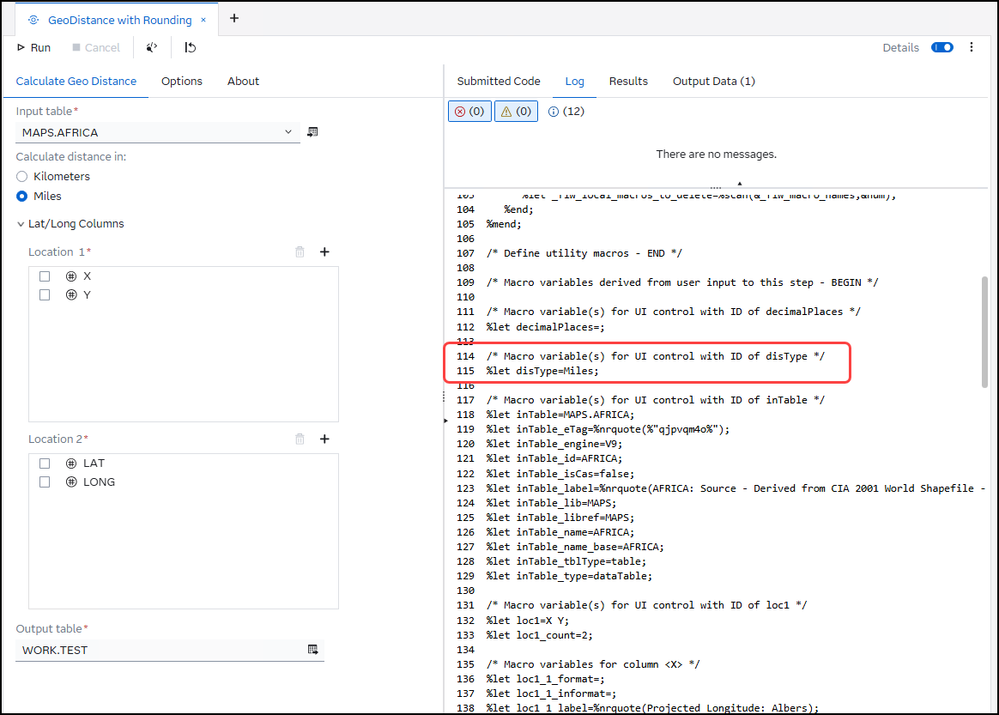Run the GeoDistance step
The width and height of the screenshot is (999, 715).
pos(34,48)
